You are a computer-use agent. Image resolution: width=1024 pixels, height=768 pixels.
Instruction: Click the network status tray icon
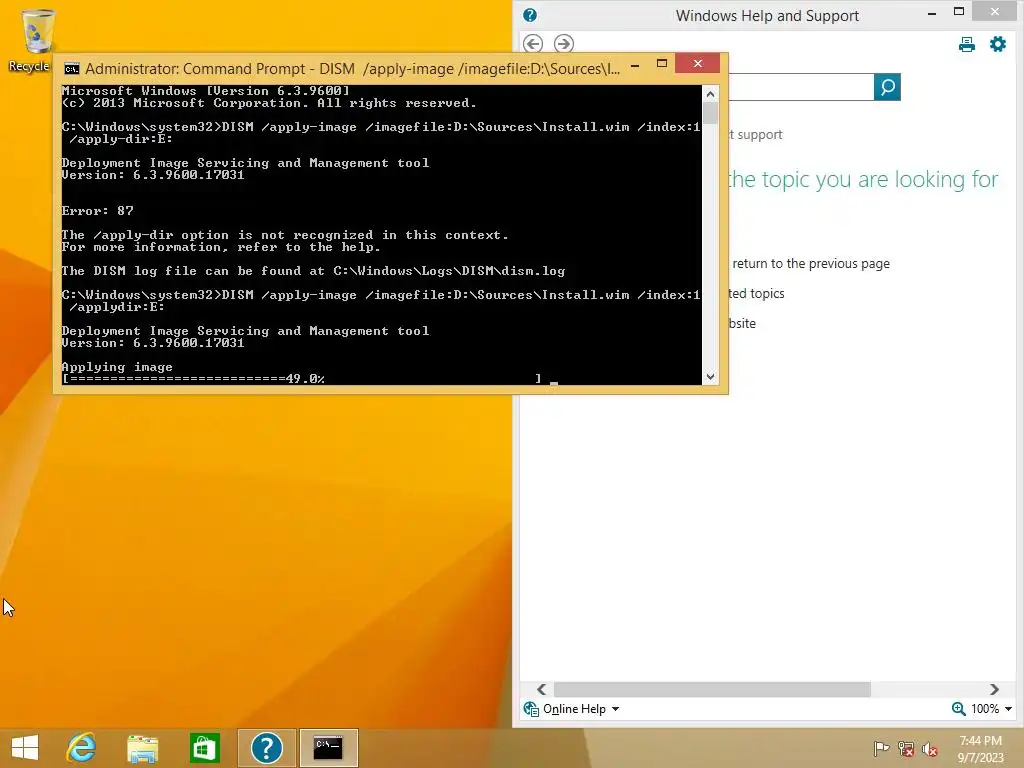(x=906, y=748)
